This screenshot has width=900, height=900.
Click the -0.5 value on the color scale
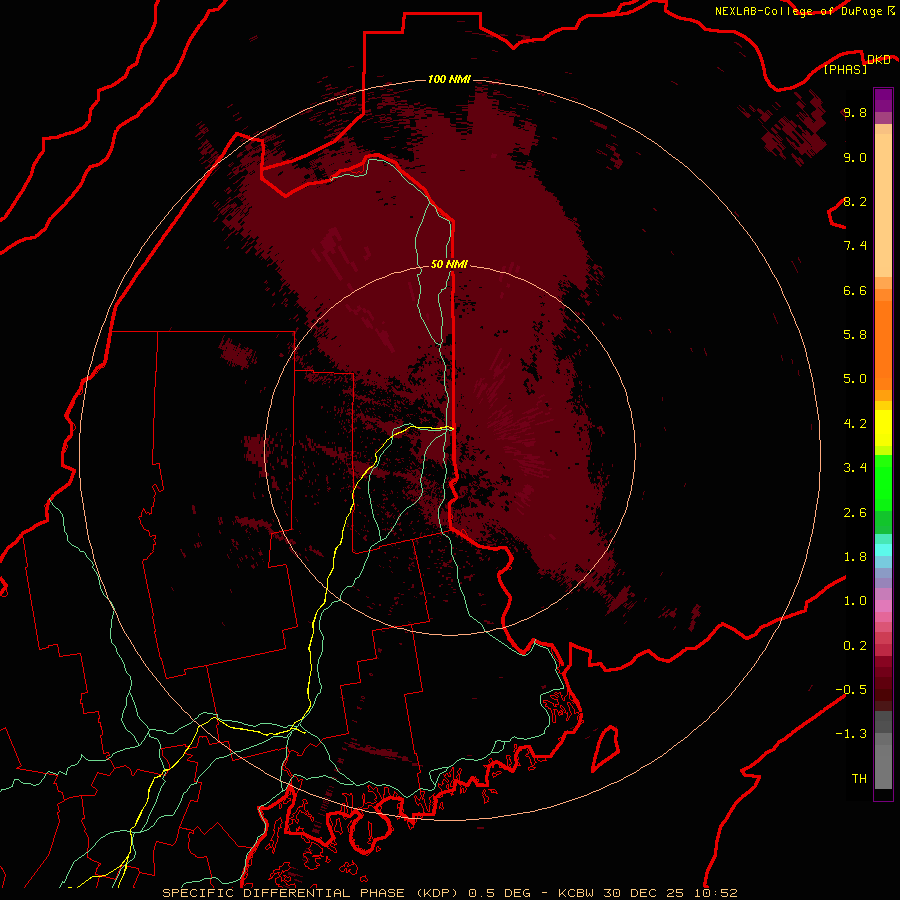[x=851, y=690]
